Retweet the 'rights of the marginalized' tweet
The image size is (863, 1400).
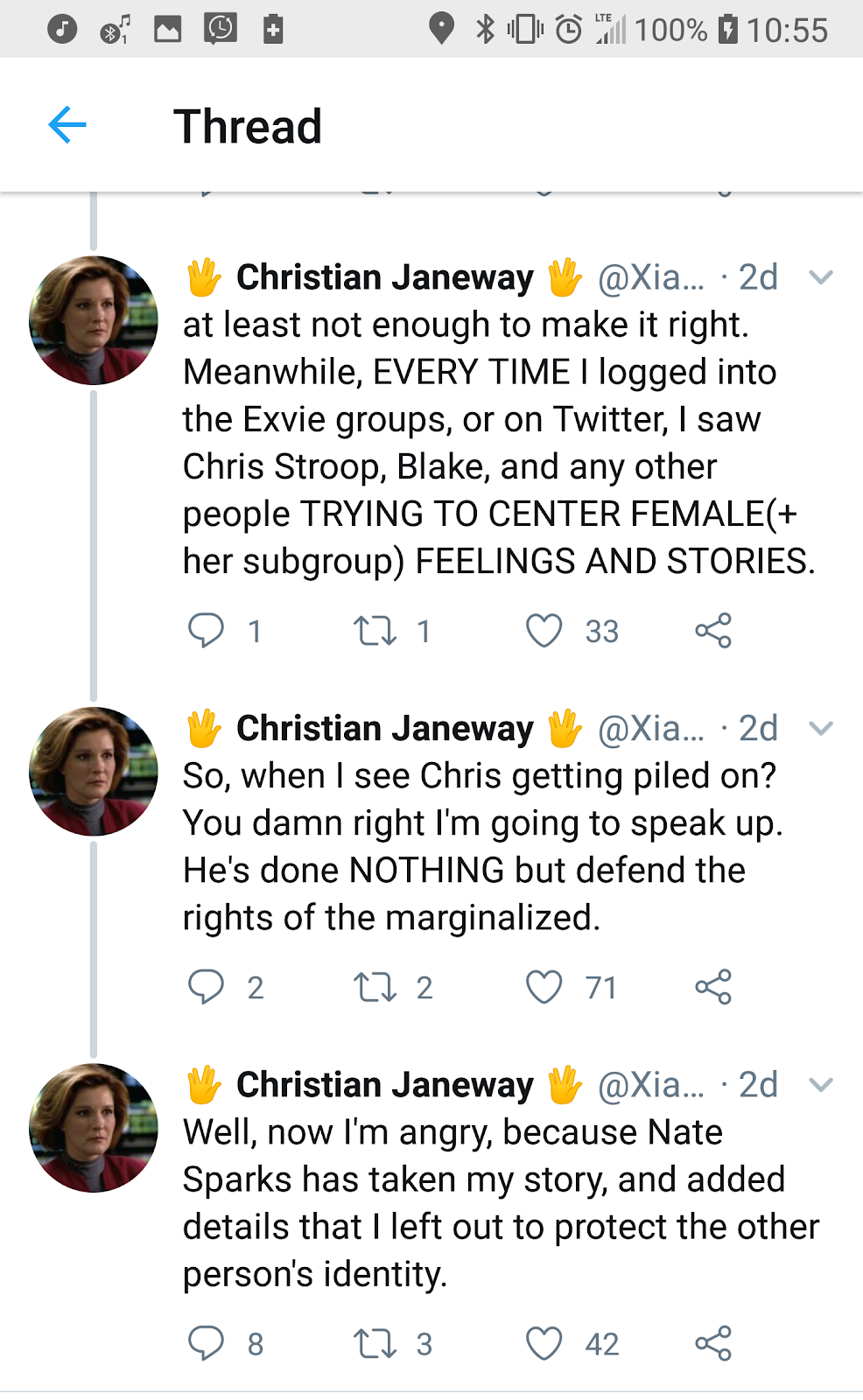tap(375, 987)
